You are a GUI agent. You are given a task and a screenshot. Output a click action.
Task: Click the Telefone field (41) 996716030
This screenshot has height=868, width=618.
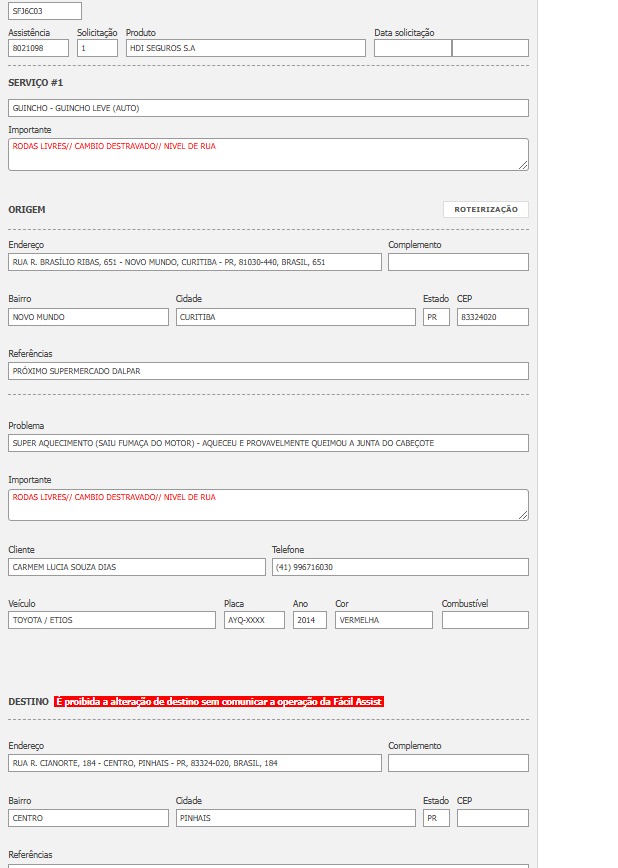(400, 567)
